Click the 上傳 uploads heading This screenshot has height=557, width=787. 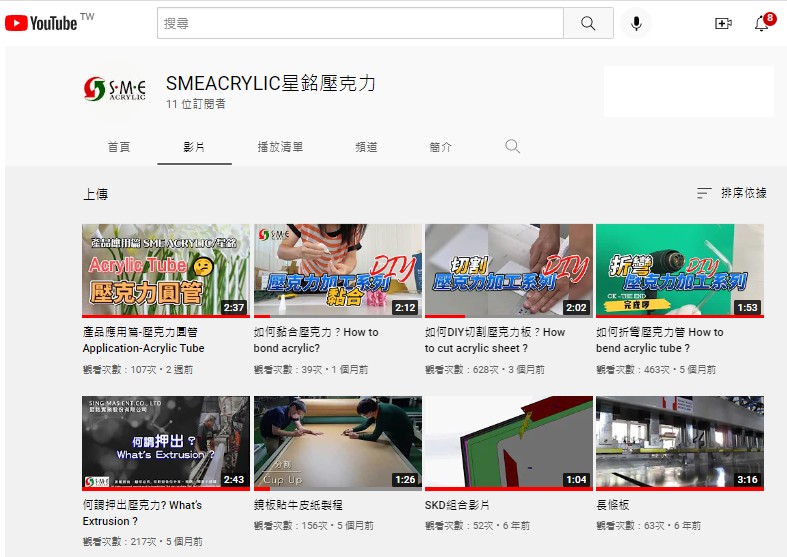click(x=95, y=194)
